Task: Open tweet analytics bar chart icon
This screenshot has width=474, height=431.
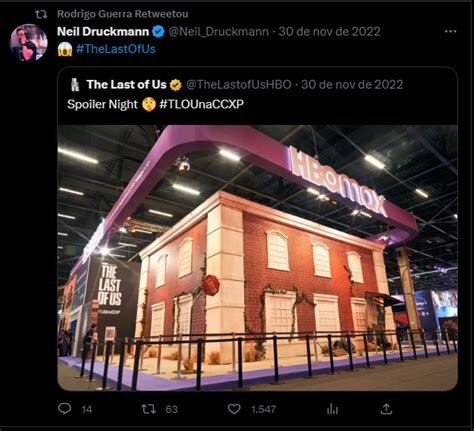Action: (x=332, y=409)
